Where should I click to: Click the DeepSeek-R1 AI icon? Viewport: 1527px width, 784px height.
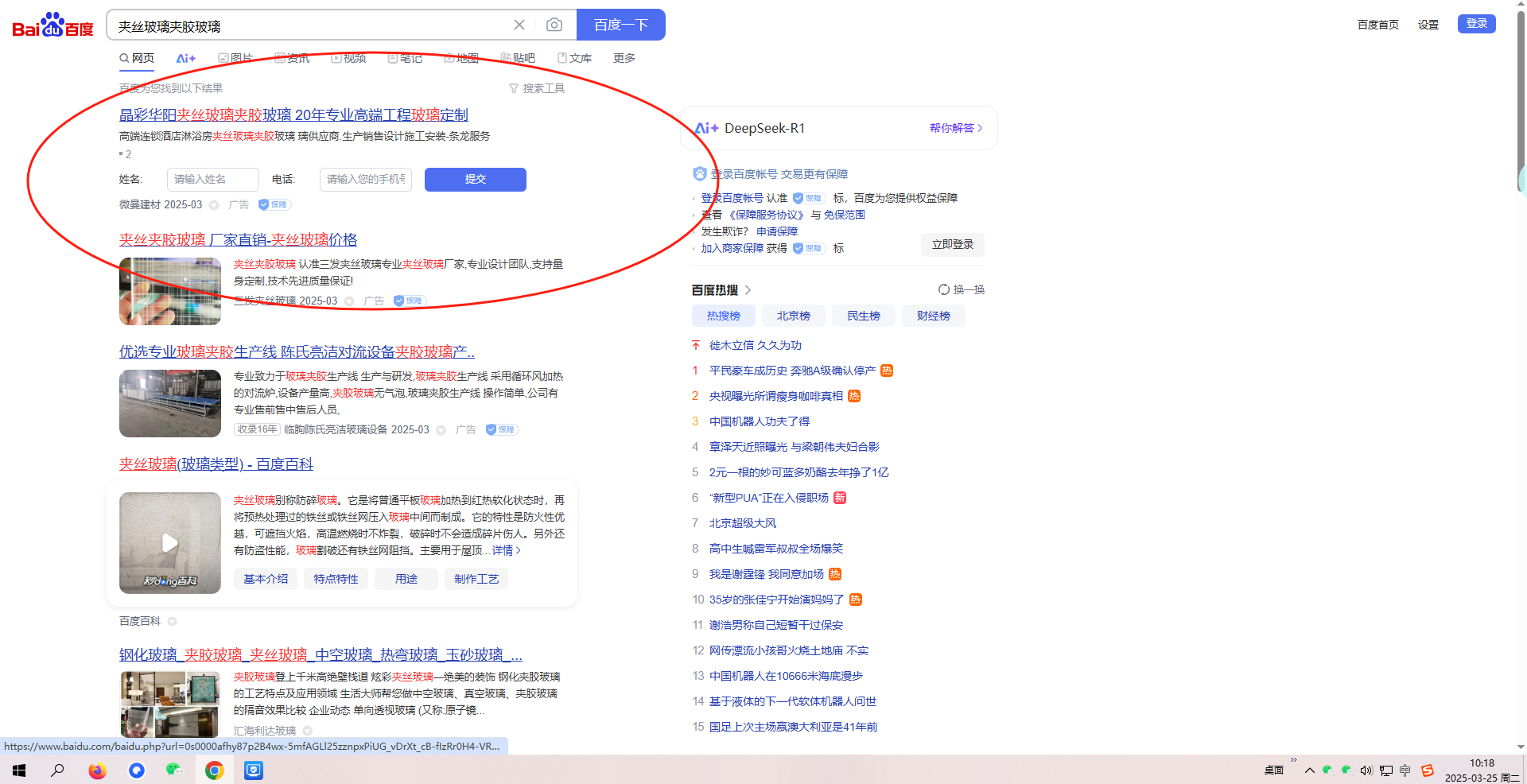tap(706, 128)
